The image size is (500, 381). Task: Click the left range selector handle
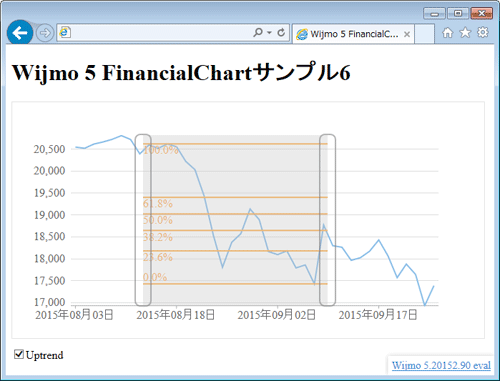click(143, 220)
